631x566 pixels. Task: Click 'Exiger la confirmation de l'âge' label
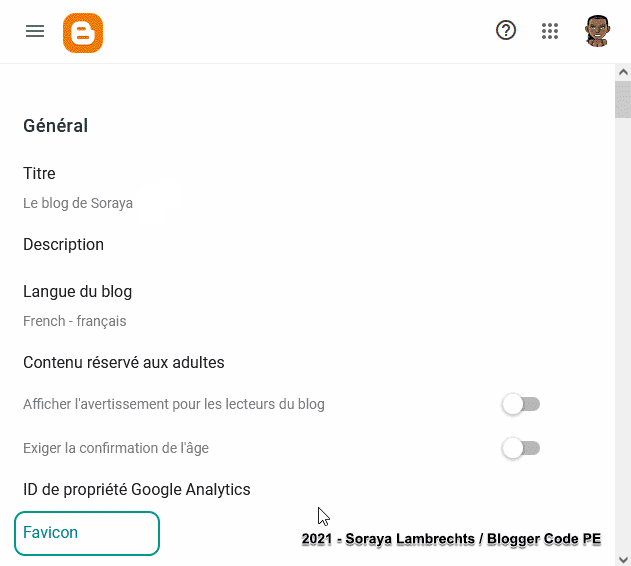[x=116, y=448]
